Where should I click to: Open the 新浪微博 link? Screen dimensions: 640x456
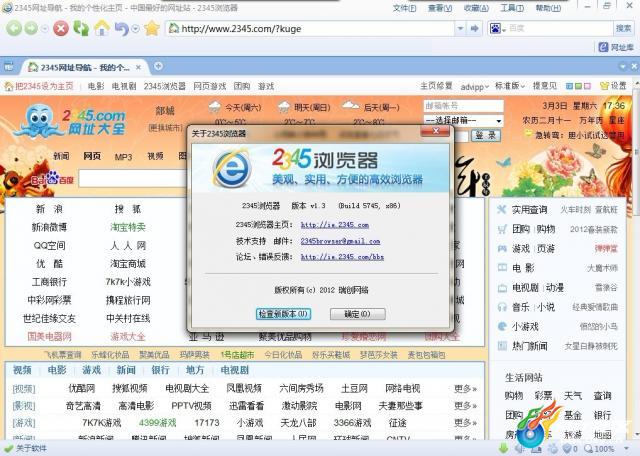(x=49, y=227)
